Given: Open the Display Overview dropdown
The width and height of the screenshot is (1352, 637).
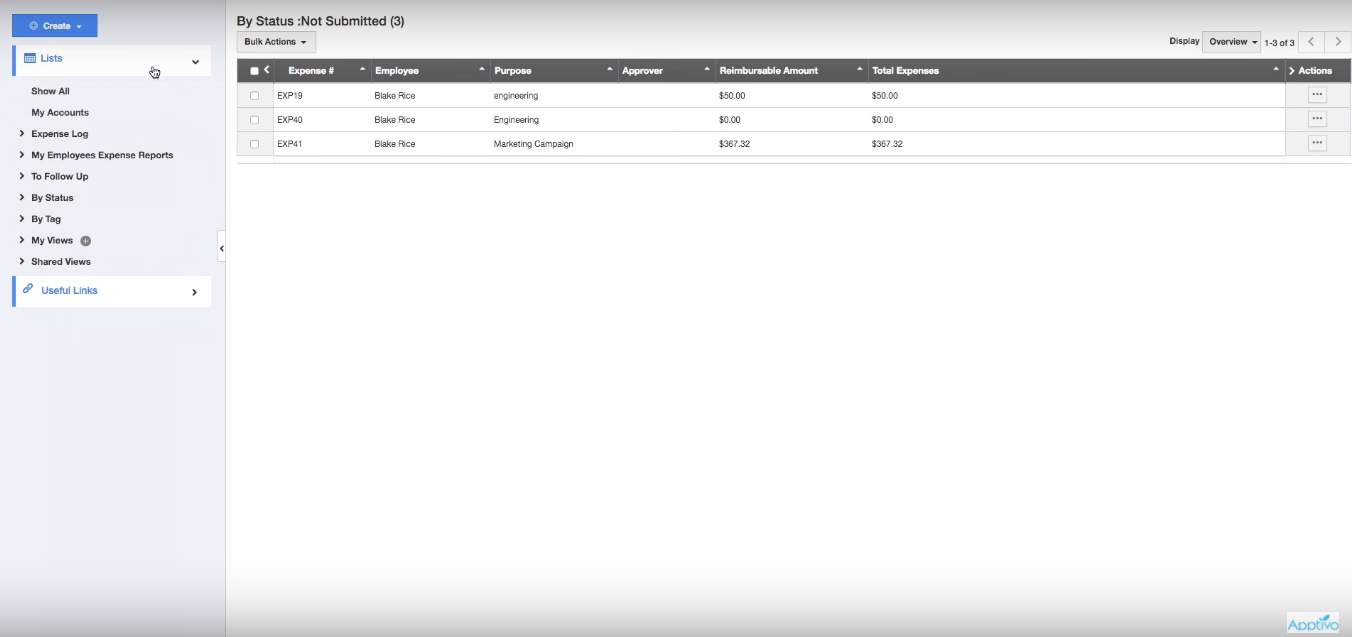Looking at the screenshot, I should [1232, 41].
